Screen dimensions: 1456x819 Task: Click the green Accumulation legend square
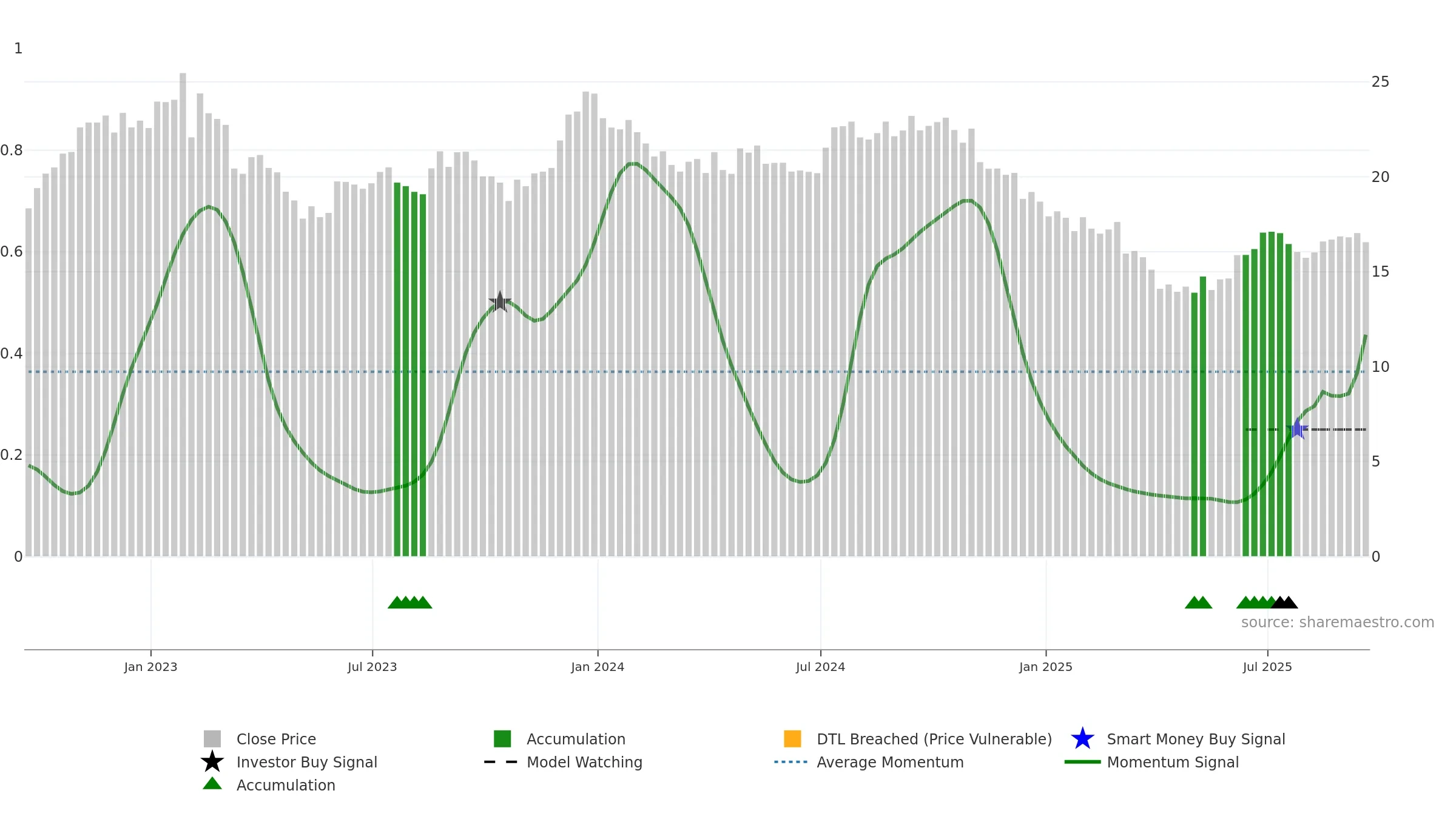502,739
